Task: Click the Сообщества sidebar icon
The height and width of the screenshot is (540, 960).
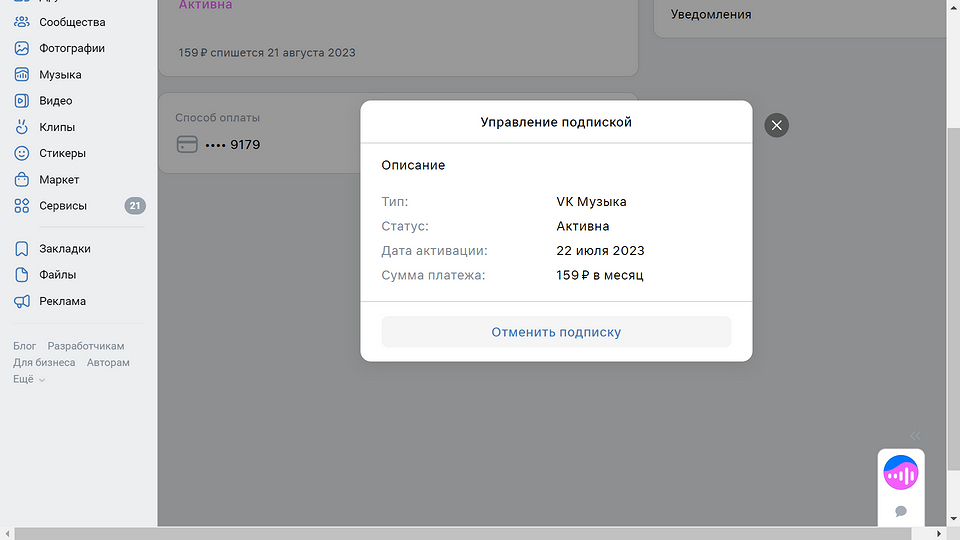Action: [x=21, y=22]
